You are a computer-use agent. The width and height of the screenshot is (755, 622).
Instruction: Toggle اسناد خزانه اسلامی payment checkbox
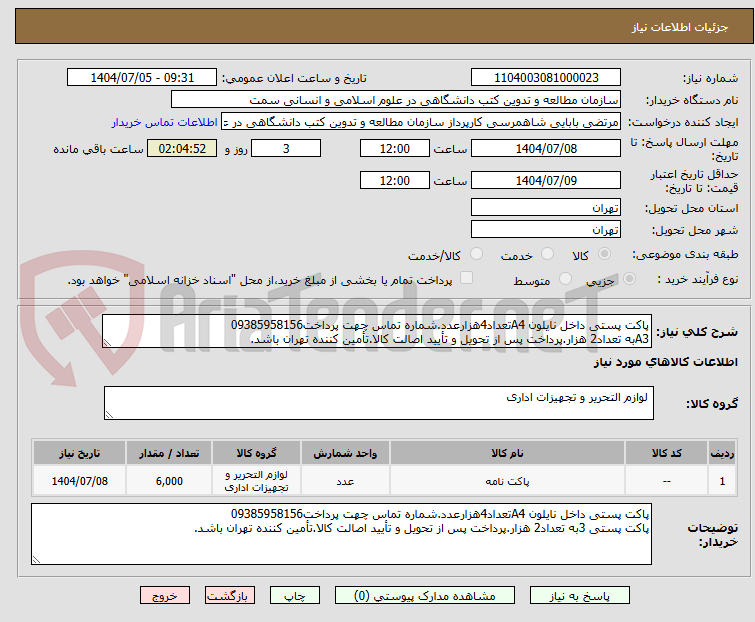click(467, 277)
